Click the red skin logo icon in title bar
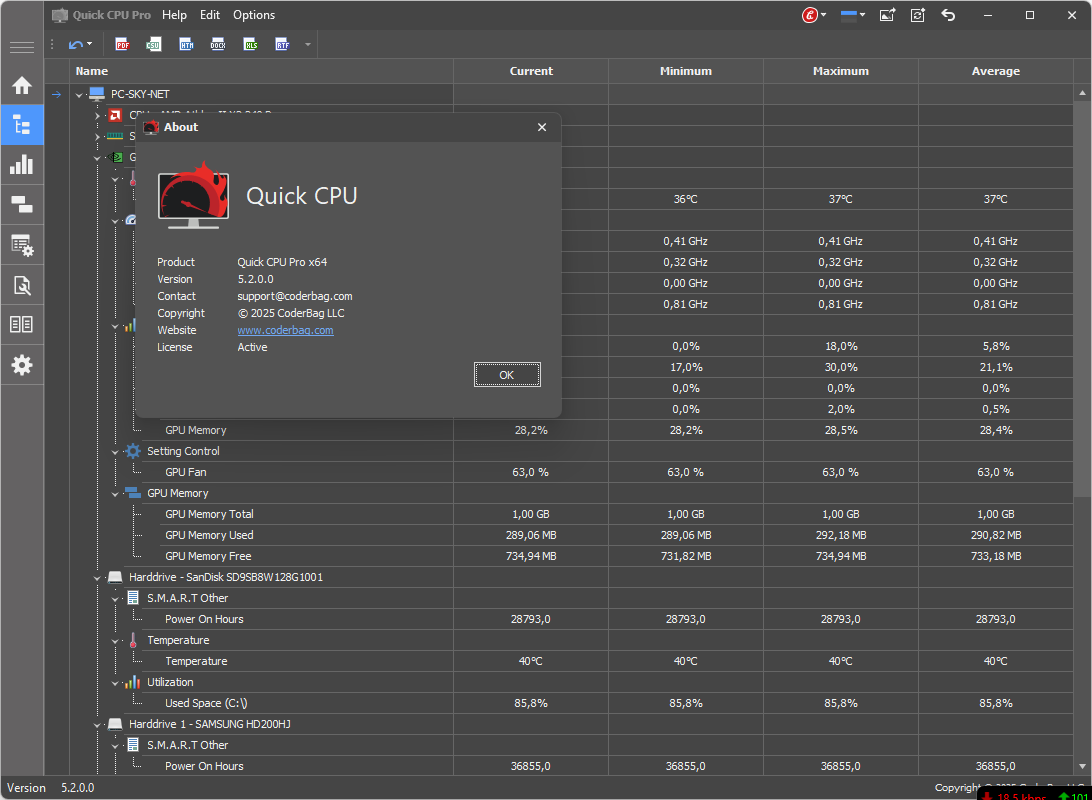Screen dimensions: 1092x800 809,15
